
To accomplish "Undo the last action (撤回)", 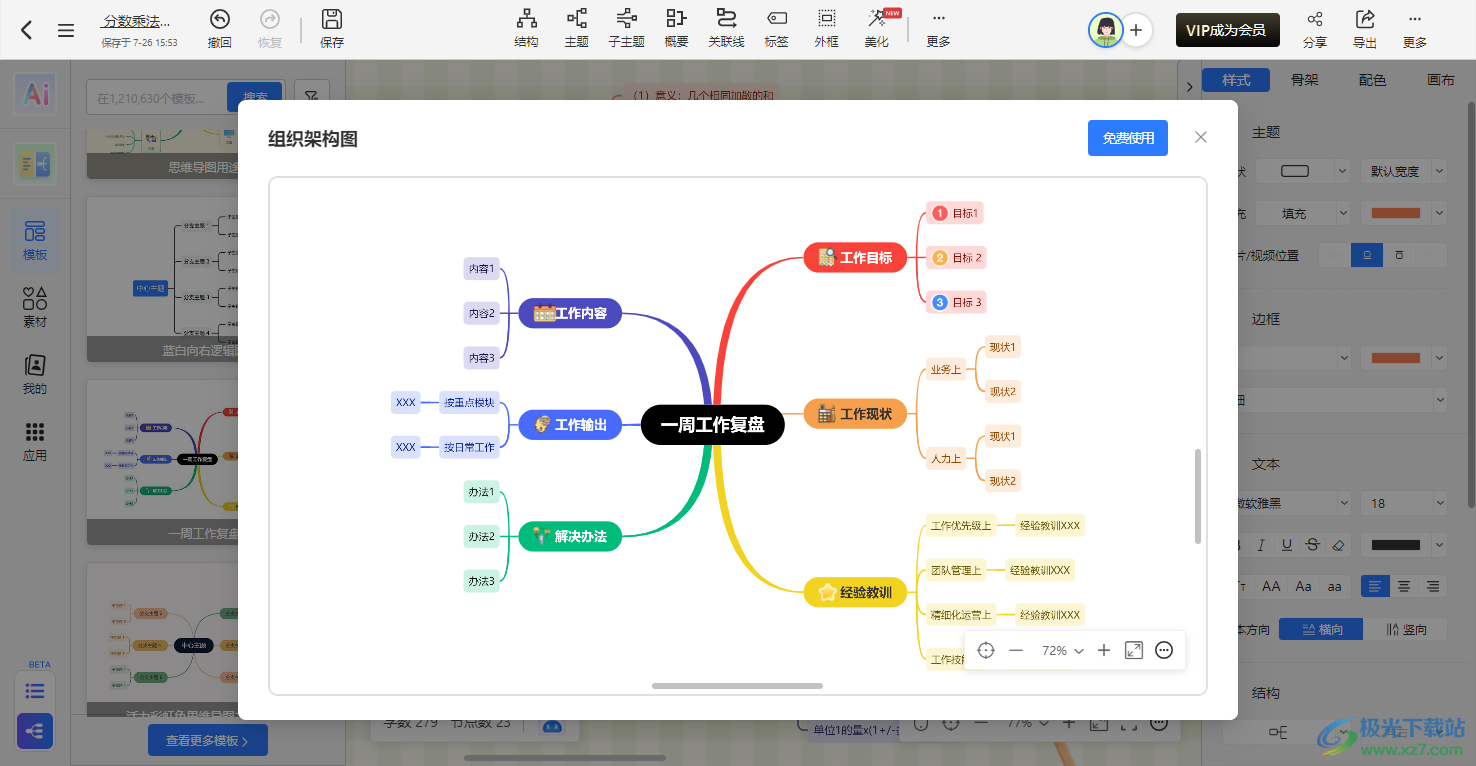I will [x=220, y=29].
